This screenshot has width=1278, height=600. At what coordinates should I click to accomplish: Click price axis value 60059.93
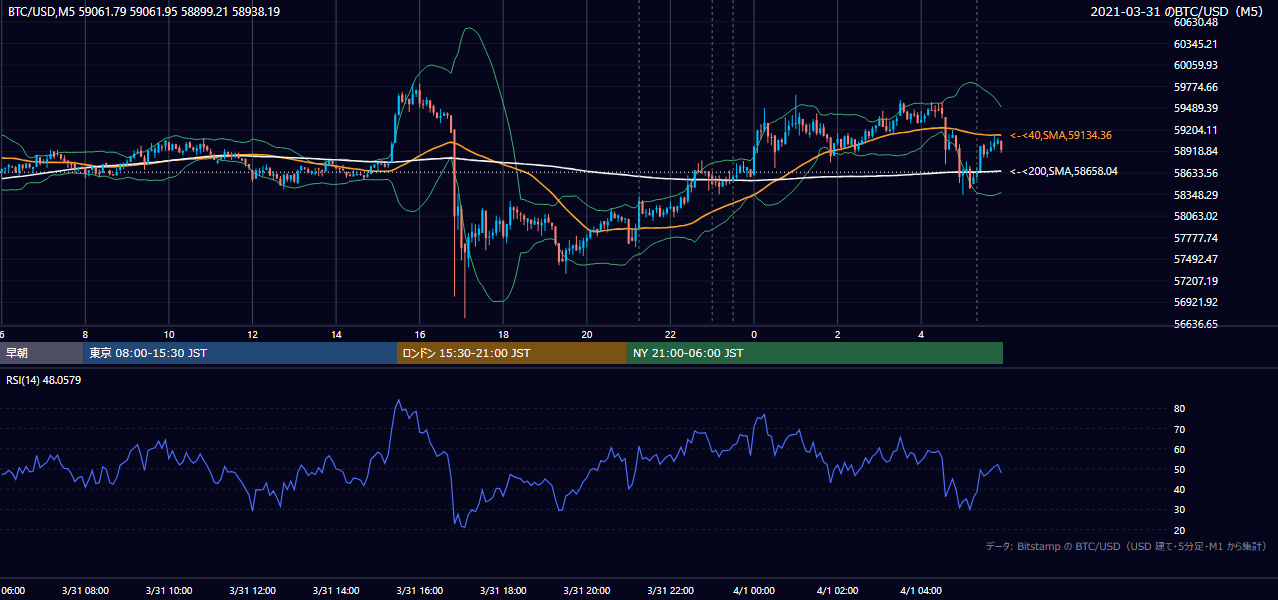pyautogui.click(x=1195, y=65)
